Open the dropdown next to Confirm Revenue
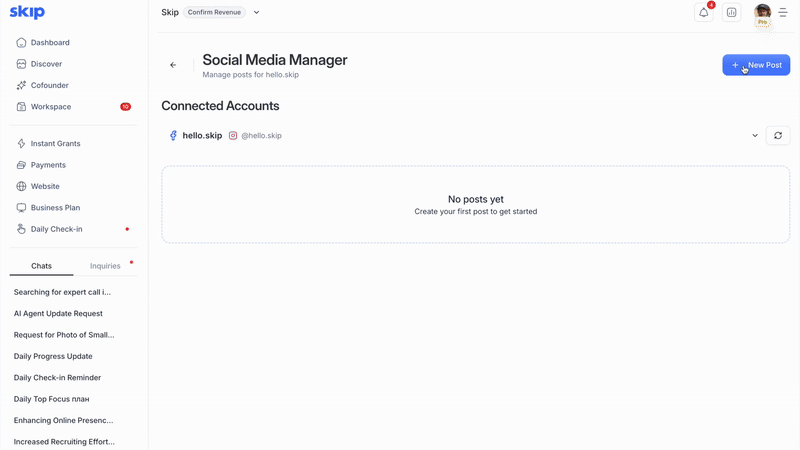 point(256,13)
